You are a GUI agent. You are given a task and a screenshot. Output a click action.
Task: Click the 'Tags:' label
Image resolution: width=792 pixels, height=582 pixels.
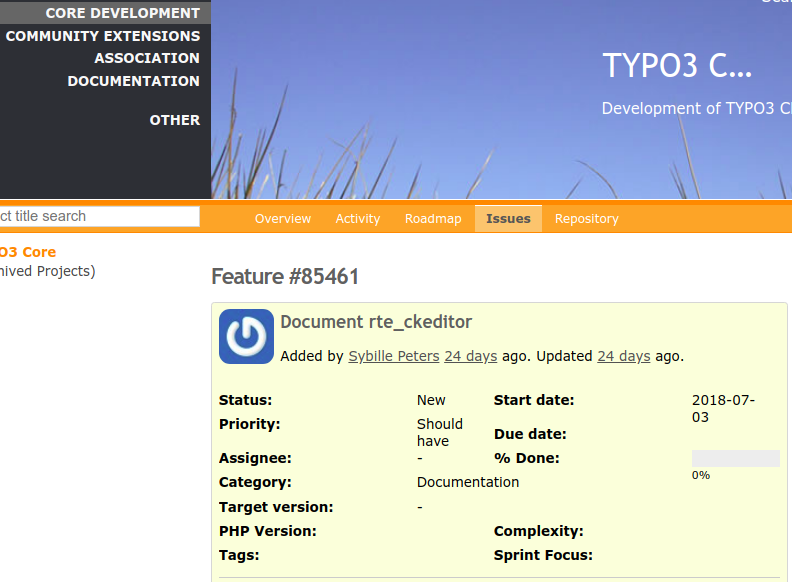point(239,555)
